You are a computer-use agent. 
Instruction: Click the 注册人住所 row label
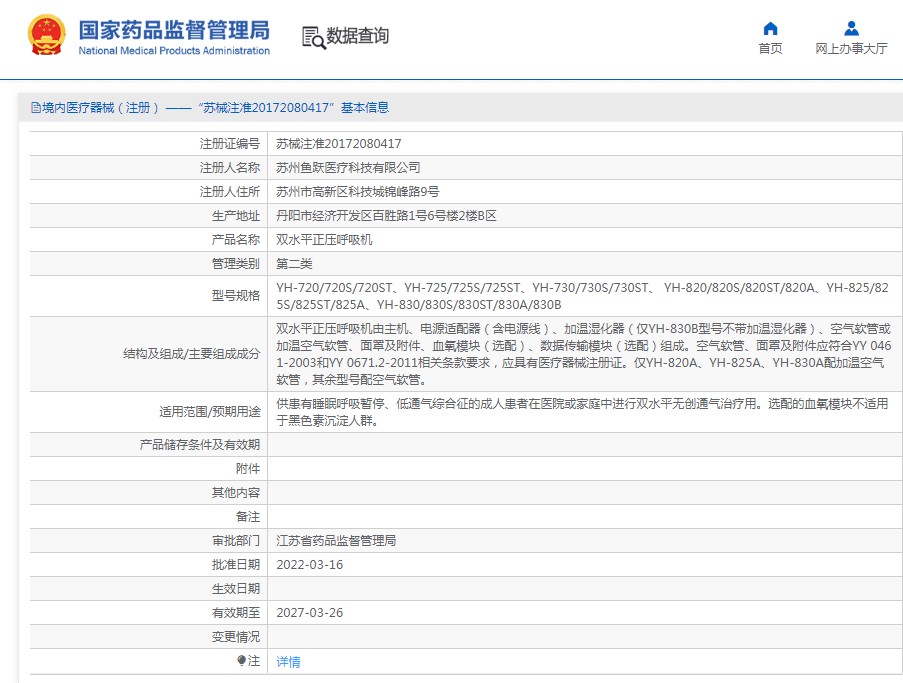point(230,192)
